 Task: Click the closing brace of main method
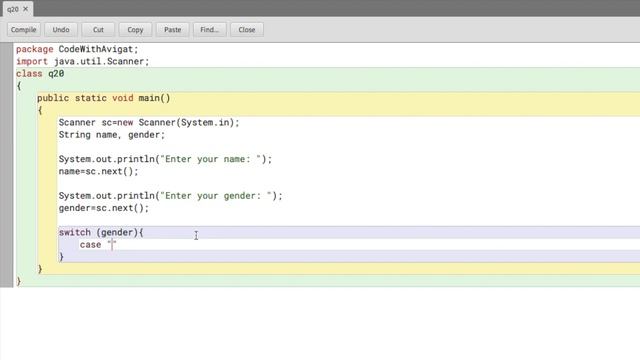click(40, 269)
